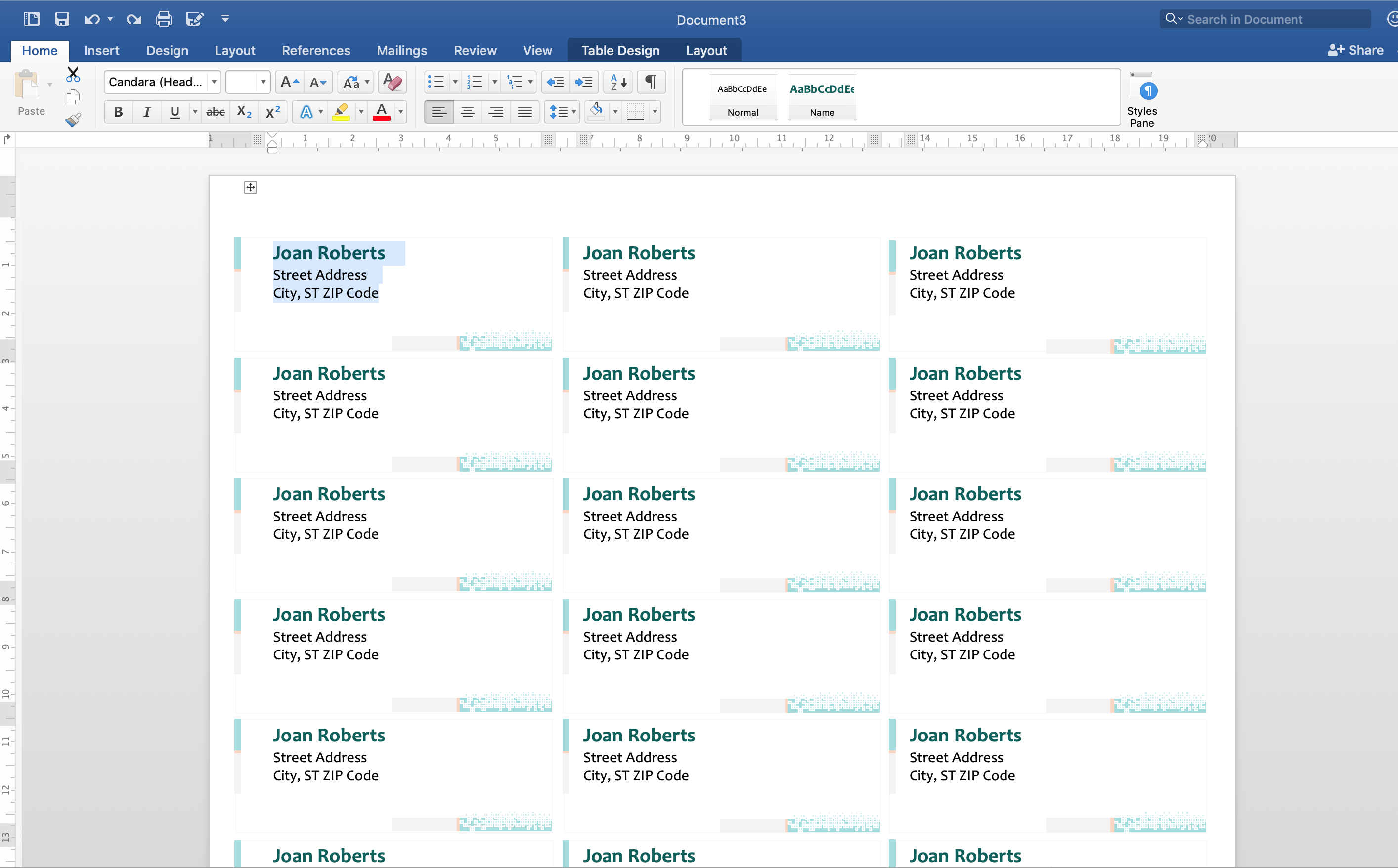Select the Table Design tab
1398x868 pixels.
pos(618,50)
